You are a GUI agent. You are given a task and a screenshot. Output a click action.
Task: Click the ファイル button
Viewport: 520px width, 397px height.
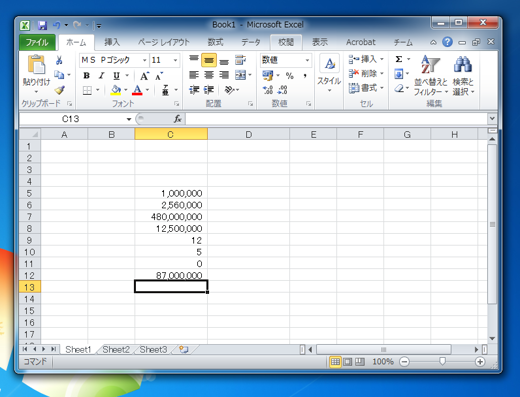(x=37, y=42)
